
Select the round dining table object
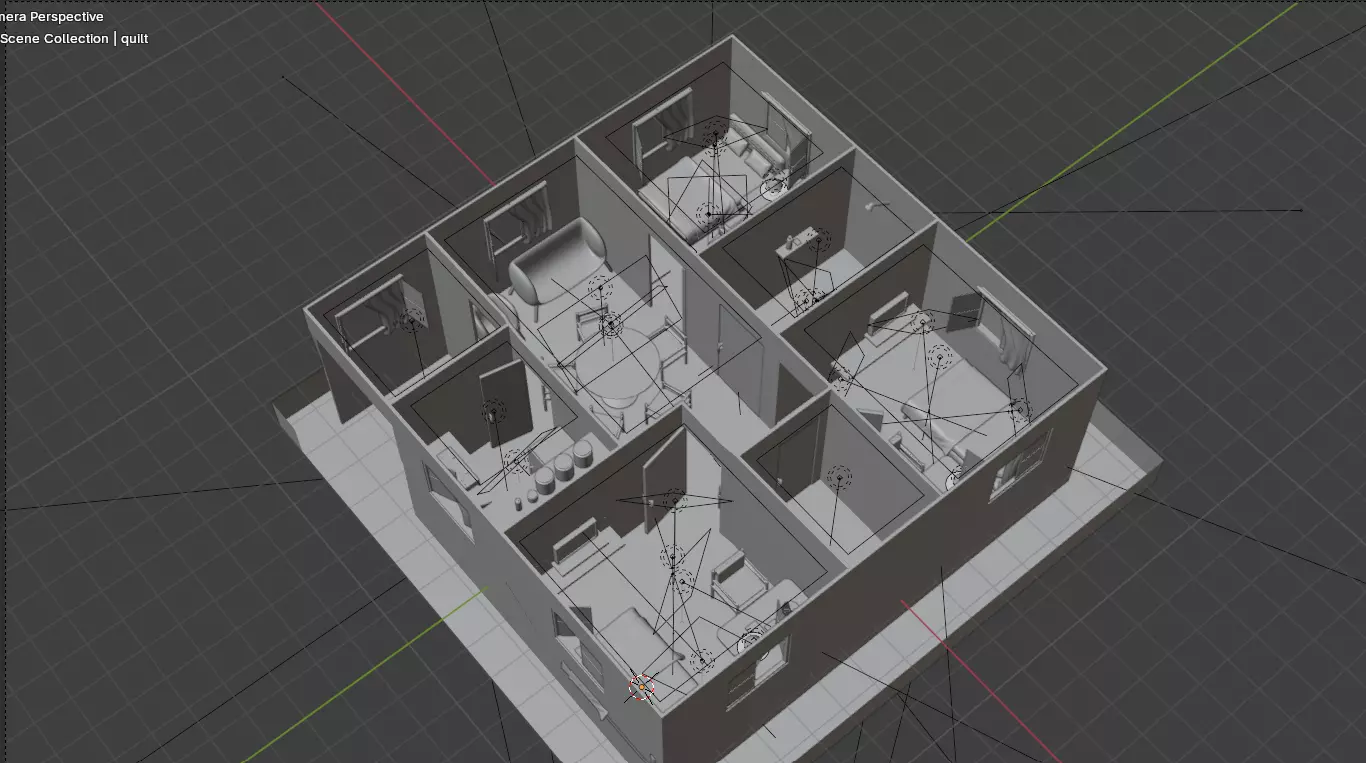(616, 371)
